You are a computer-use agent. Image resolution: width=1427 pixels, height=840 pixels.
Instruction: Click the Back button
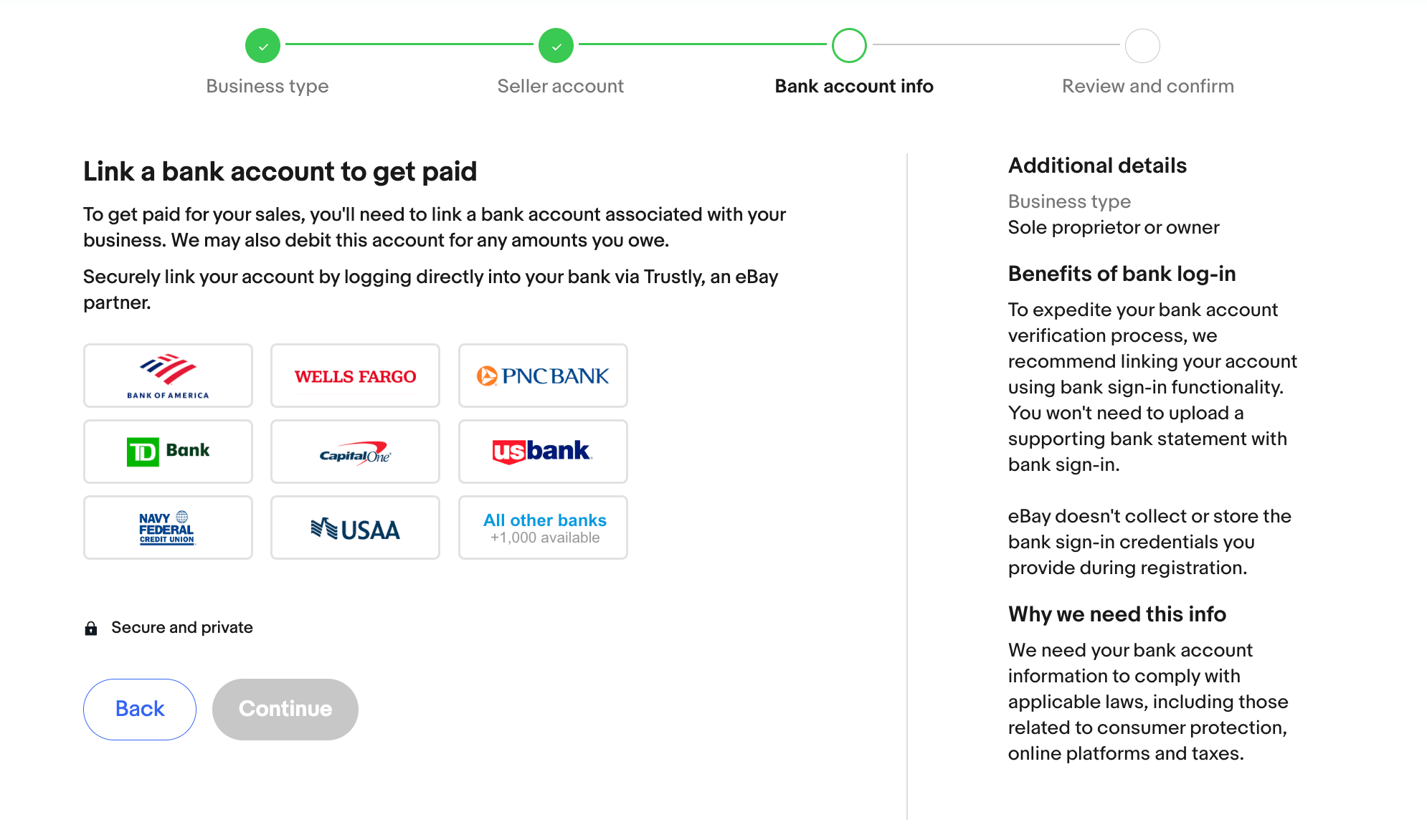point(139,709)
